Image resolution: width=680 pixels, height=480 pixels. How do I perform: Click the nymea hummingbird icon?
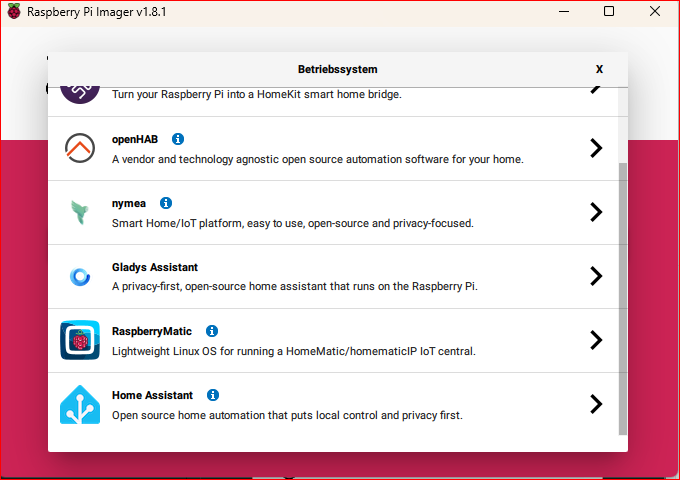pos(80,212)
